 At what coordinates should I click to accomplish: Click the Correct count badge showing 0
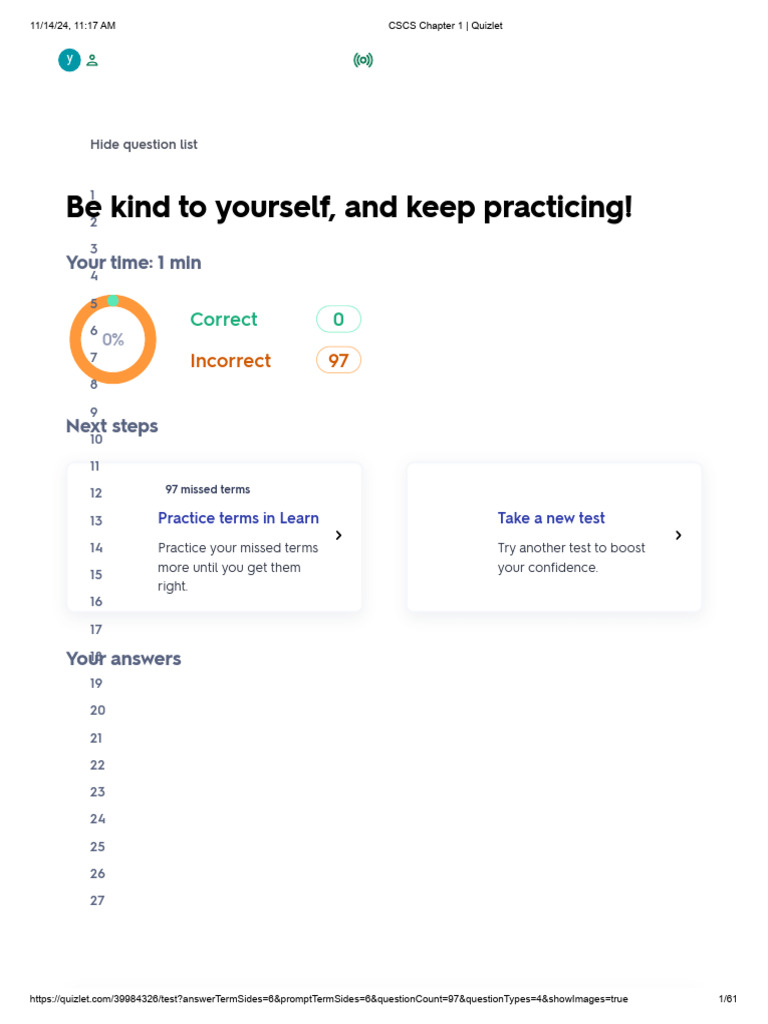pyautogui.click(x=338, y=320)
